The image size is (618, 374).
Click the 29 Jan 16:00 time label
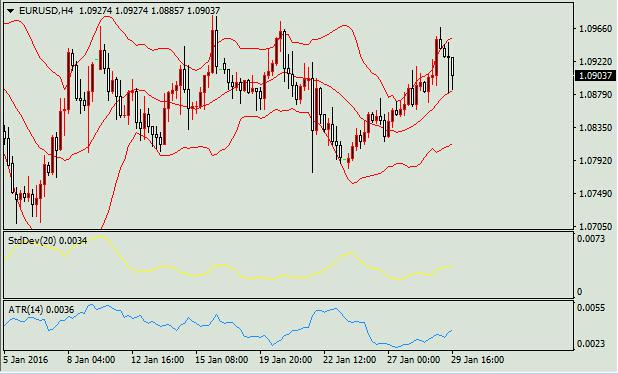478,360
